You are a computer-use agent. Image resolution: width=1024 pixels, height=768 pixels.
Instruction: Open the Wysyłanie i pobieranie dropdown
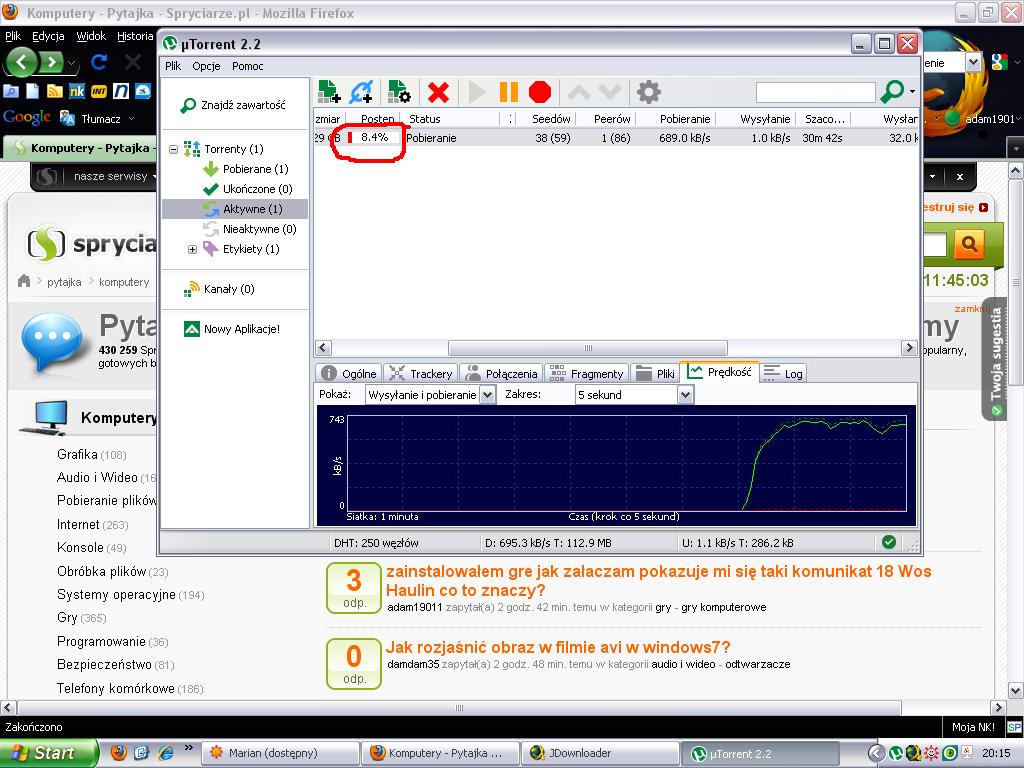click(487, 394)
